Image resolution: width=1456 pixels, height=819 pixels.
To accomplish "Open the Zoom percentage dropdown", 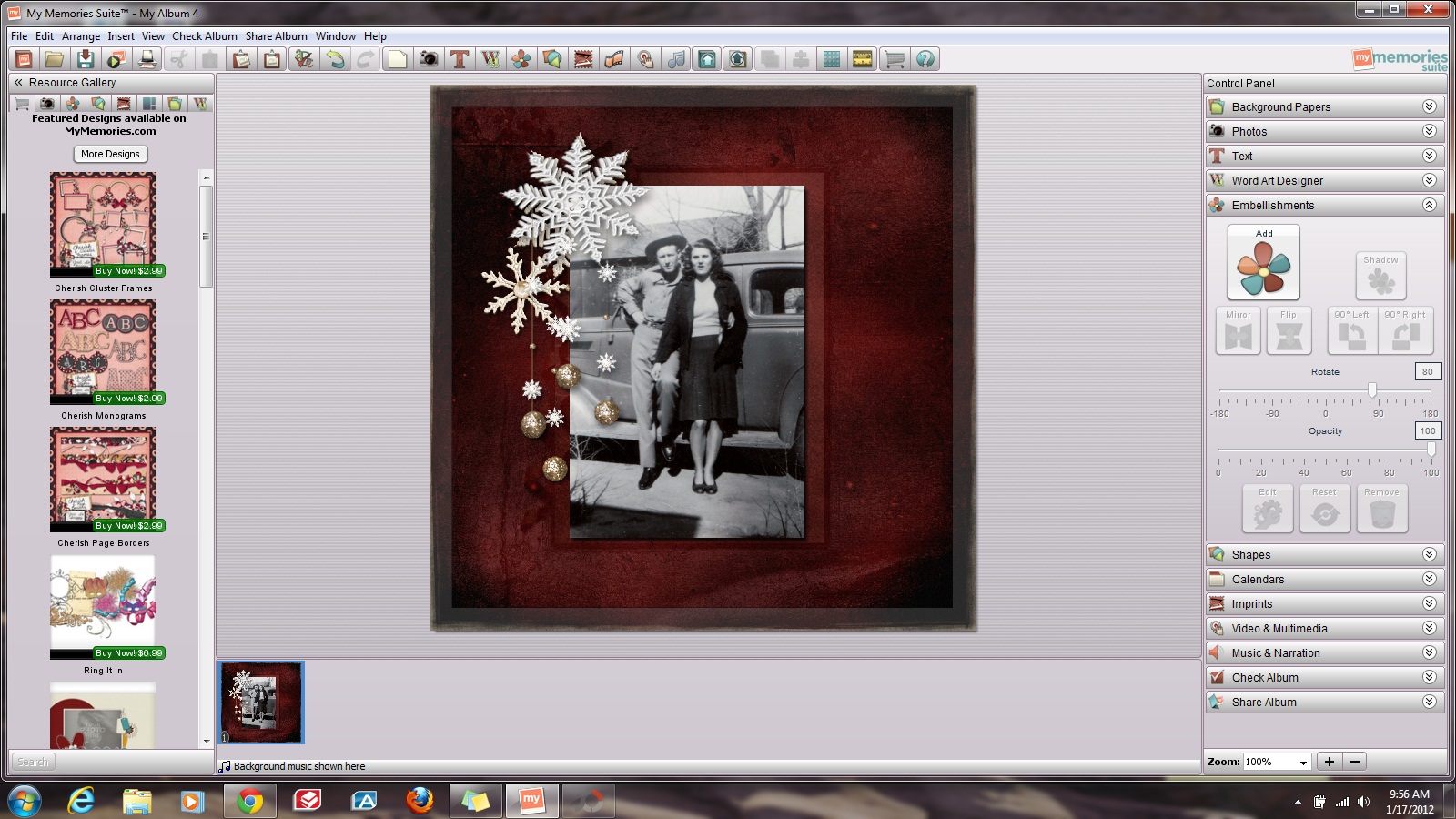I will [1303, 763].
